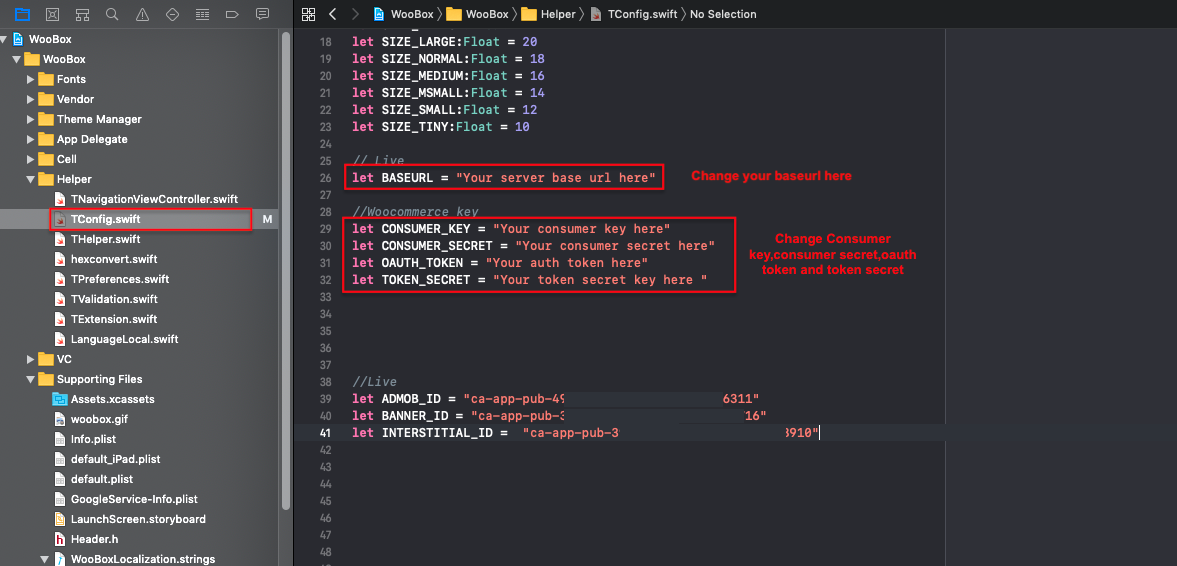Click the OAUTH_TOKEN string value

[x=567, y=263]
